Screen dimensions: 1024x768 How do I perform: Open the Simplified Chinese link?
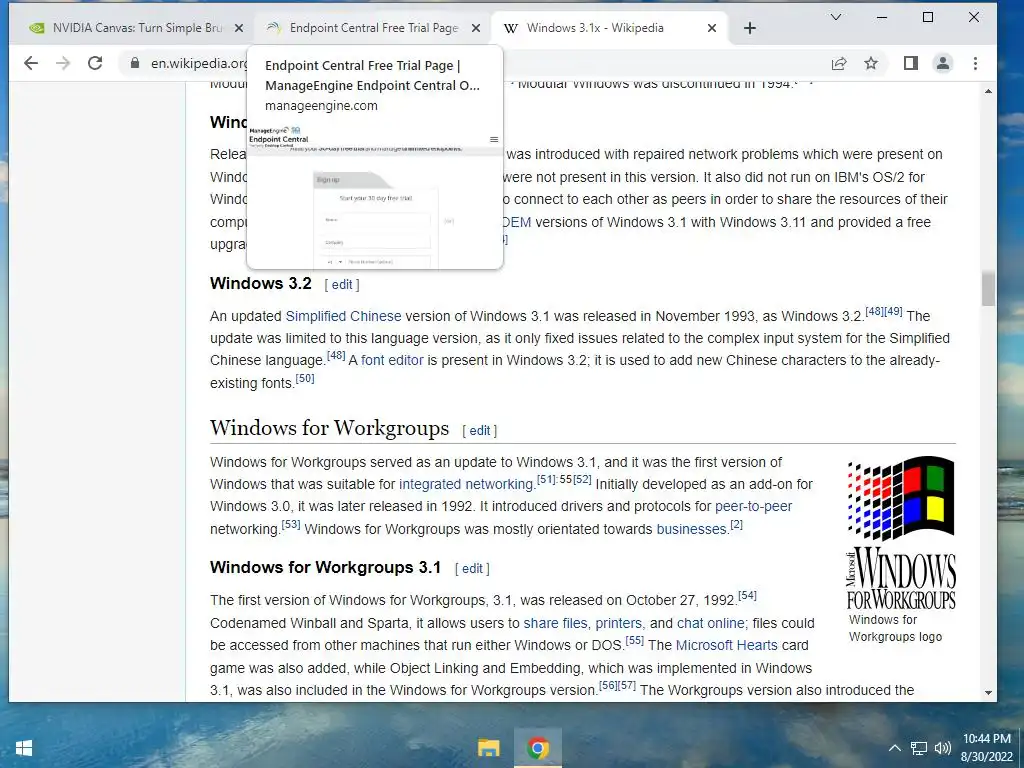(344, 316)
